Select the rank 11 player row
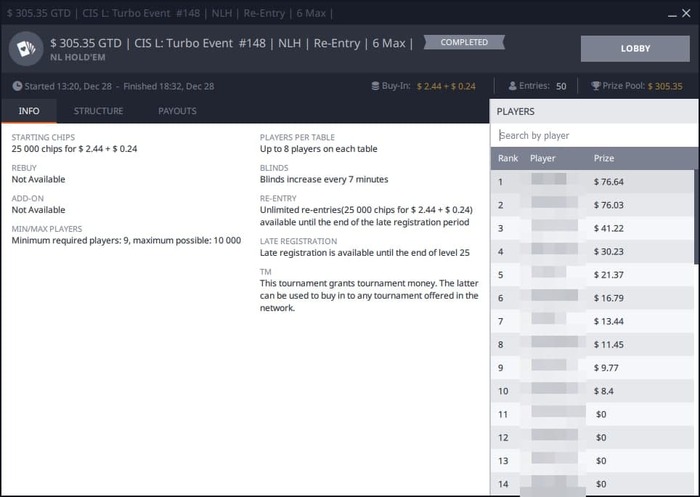This screenshot has width=700, height=497. (592, 414)
